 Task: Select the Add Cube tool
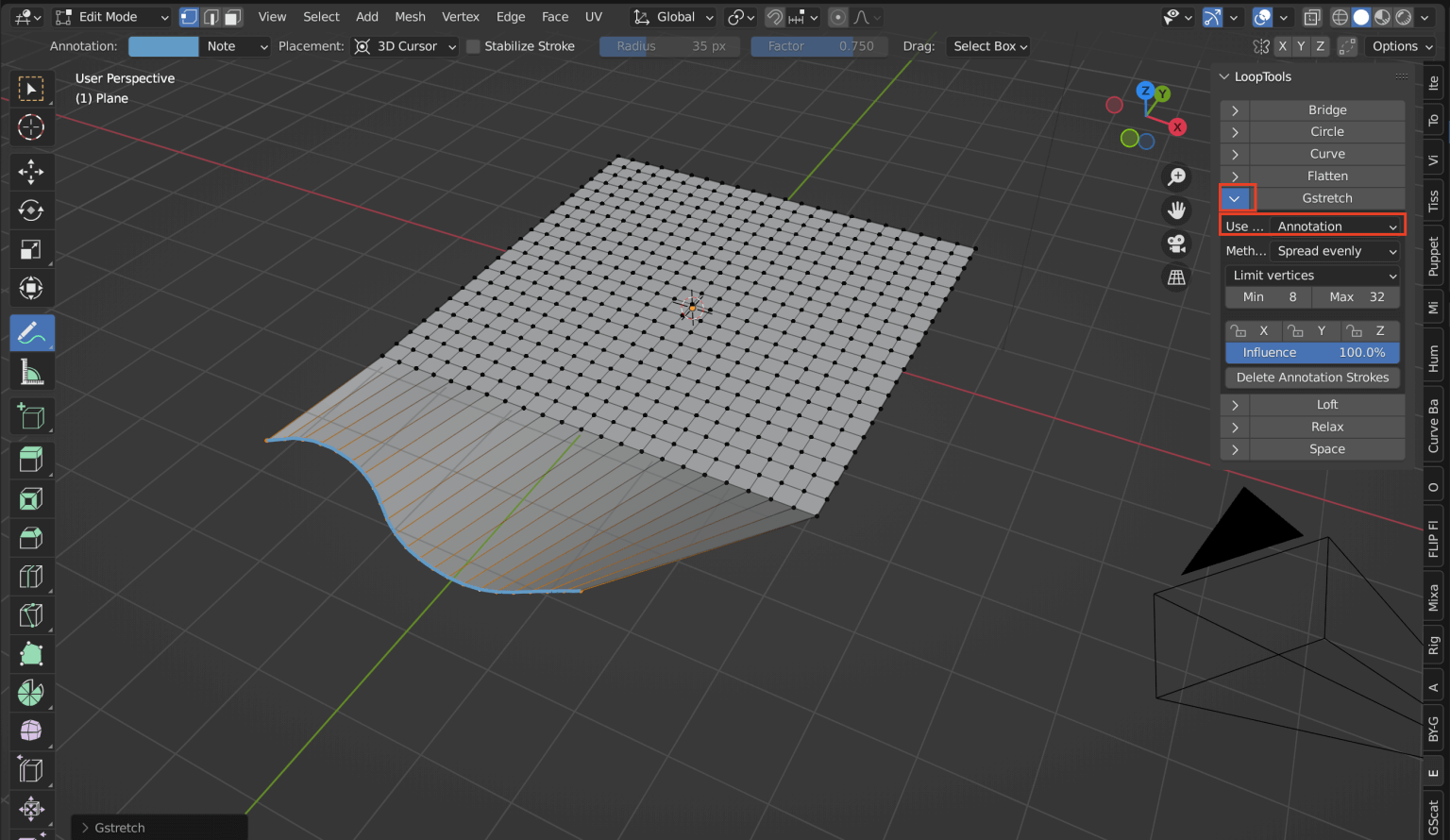31,415
